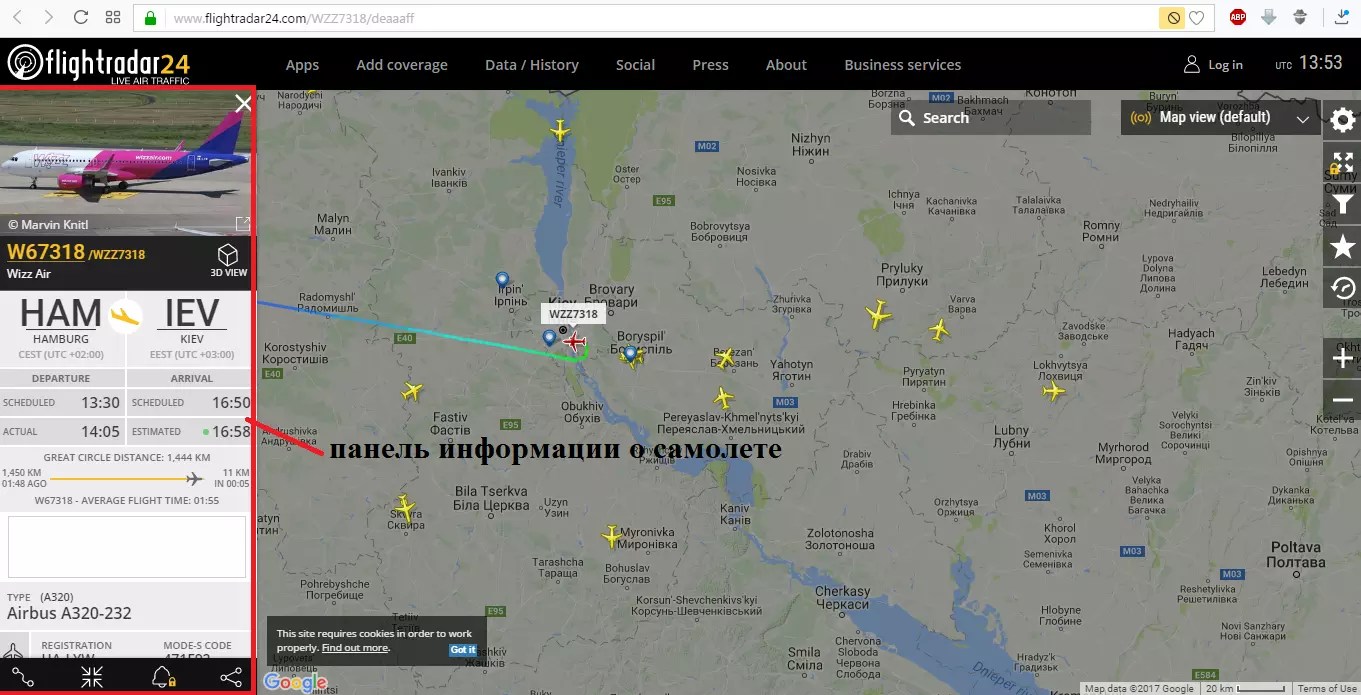This screenshot has height=695, width=1361.
Task: Expand the aircraft photo with enlarge icon
Action: click(x=242, y=224)
